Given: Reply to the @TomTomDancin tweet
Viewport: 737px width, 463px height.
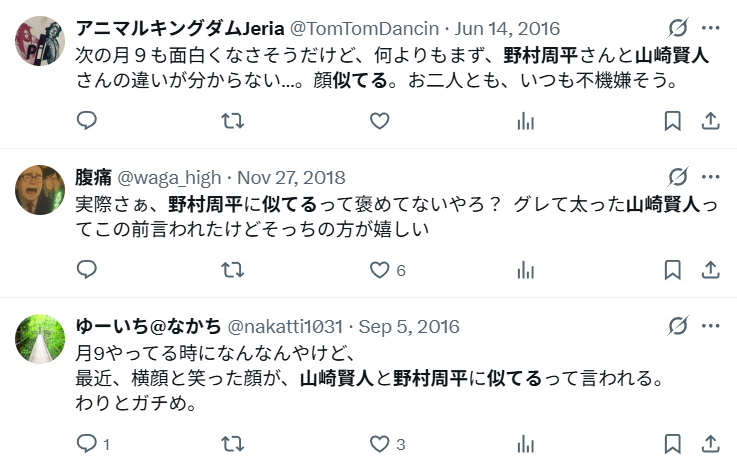Looking at the screenshot, I should tap(87, 121).
